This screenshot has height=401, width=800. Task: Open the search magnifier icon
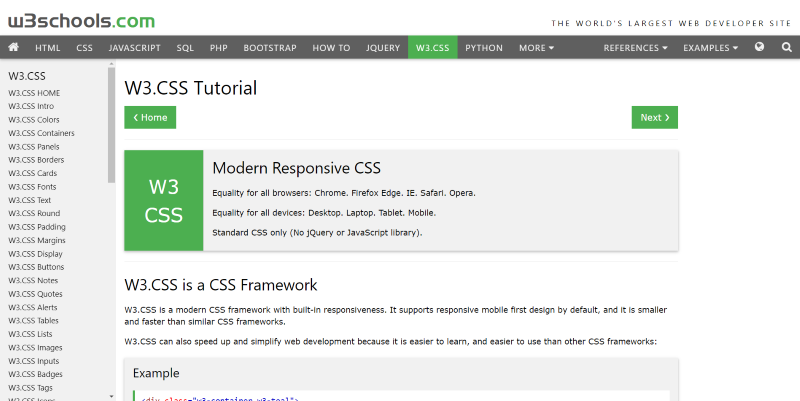click(787, 47)
